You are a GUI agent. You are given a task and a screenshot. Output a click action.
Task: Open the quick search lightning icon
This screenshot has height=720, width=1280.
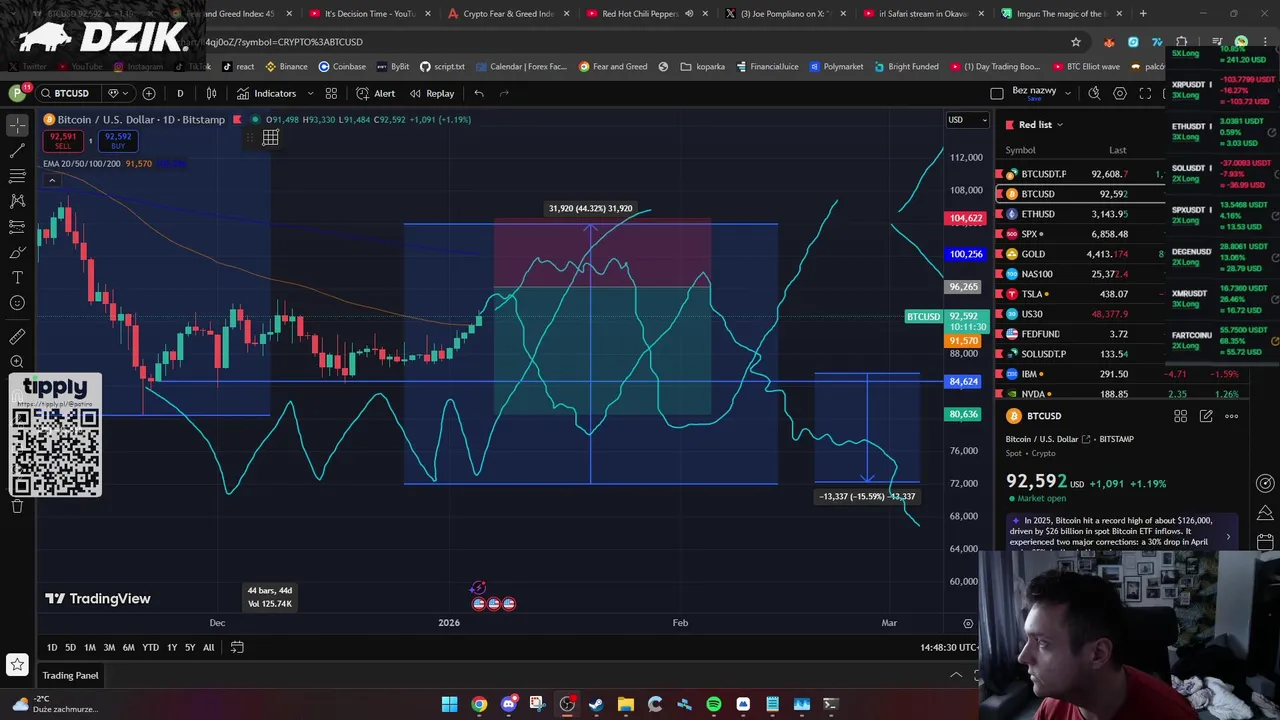tap(1094, 93)
